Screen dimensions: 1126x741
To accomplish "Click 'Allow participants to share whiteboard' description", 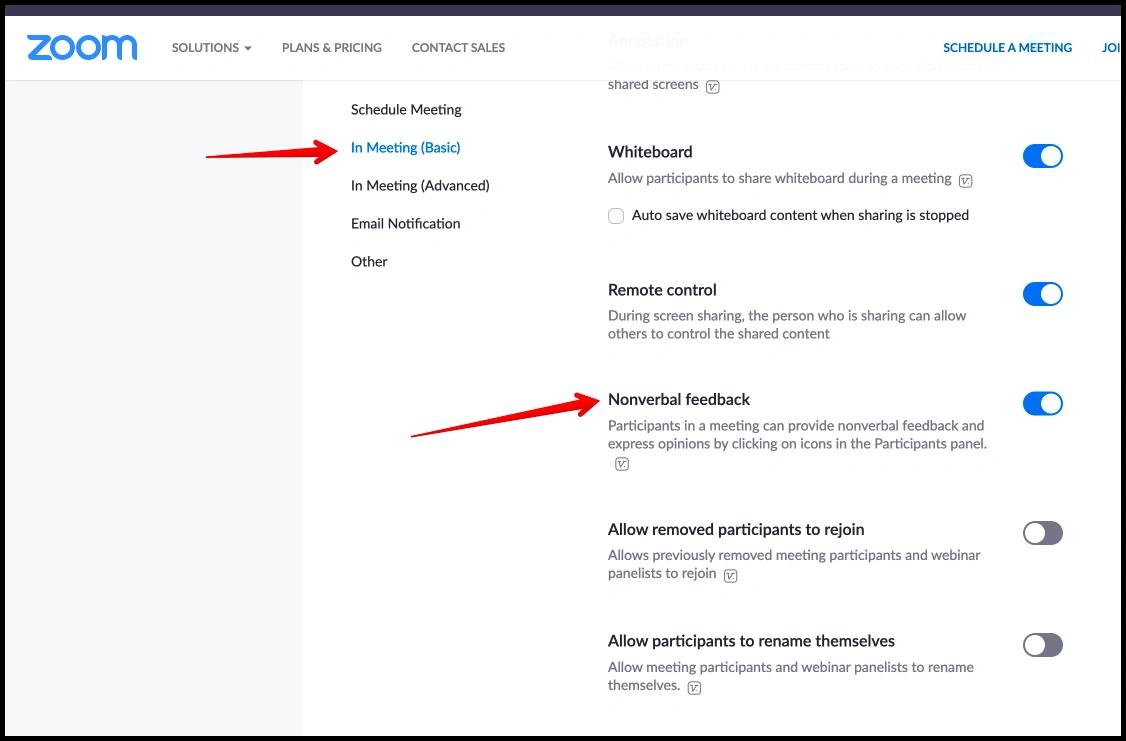I will (x=779, y=178).
